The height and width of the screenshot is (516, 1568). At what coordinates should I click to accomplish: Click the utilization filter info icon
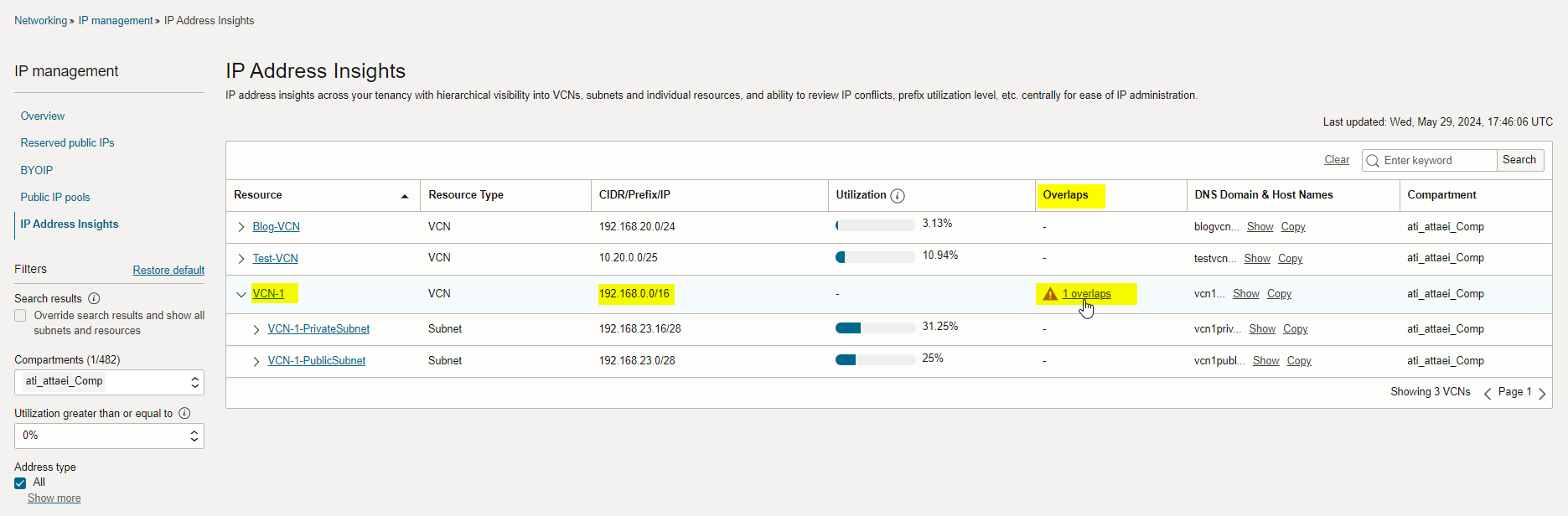click(x=184, y=413)
